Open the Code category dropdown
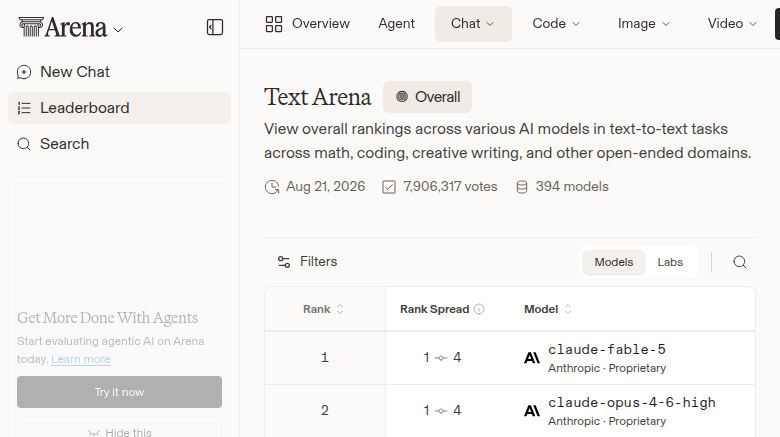The width and height of the screenshot is (780, 437). (556, 24)
